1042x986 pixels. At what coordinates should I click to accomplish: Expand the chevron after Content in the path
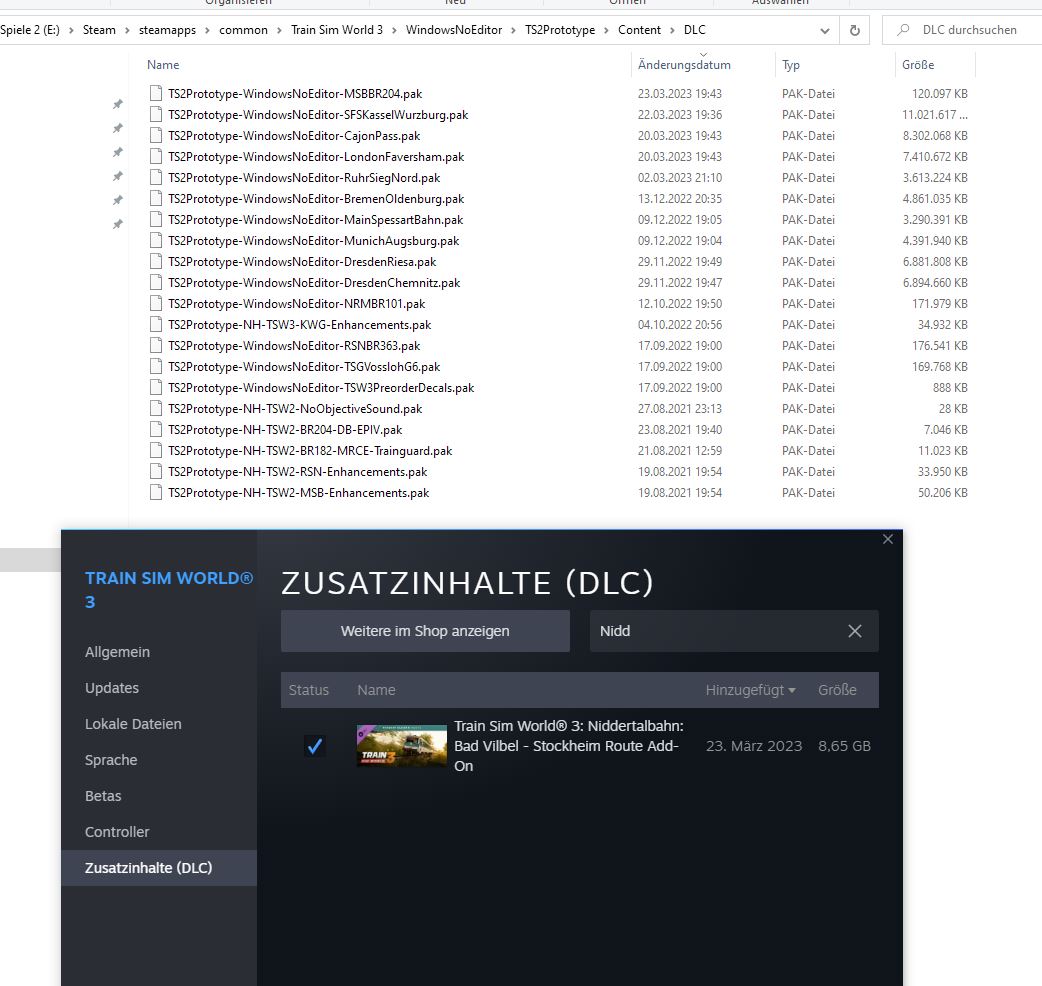coord(672,30)
